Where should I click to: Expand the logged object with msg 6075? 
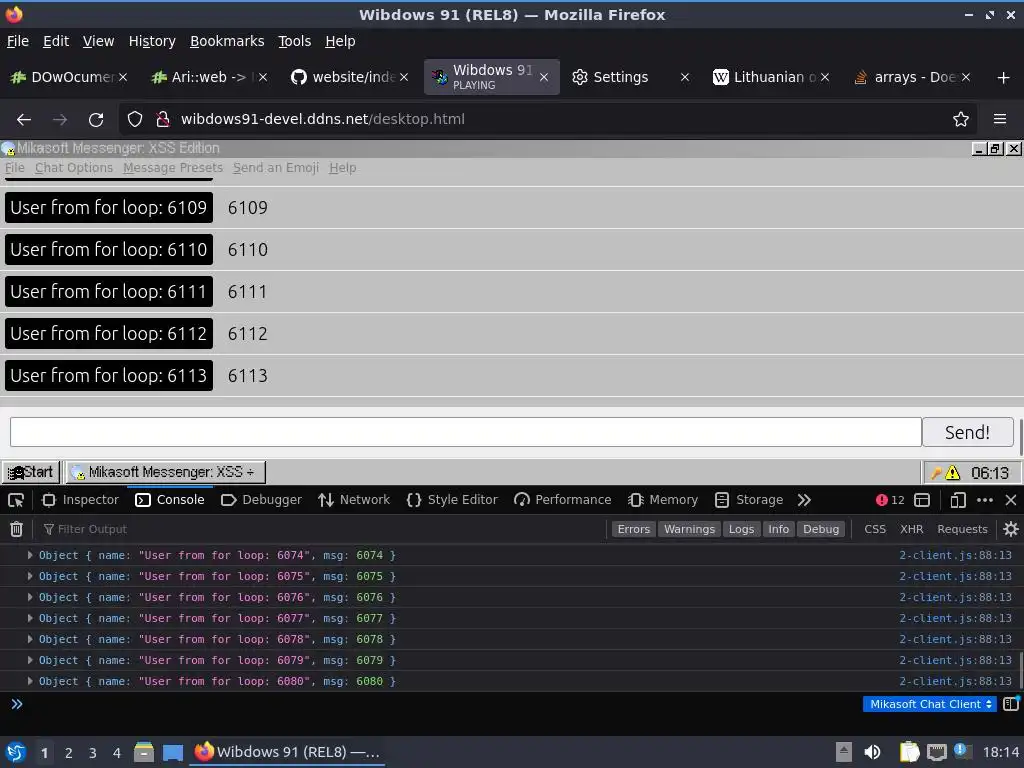pyautogui.click(x=30, y=576)
